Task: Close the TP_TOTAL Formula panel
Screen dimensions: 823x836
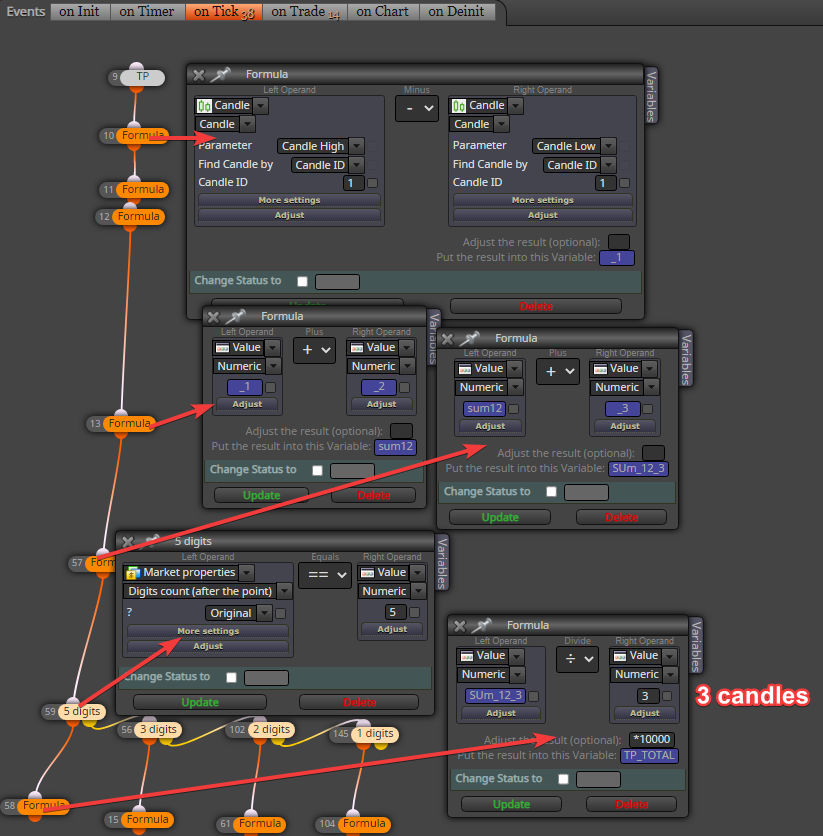Action: pyautogui.click(x=460, y=626)
